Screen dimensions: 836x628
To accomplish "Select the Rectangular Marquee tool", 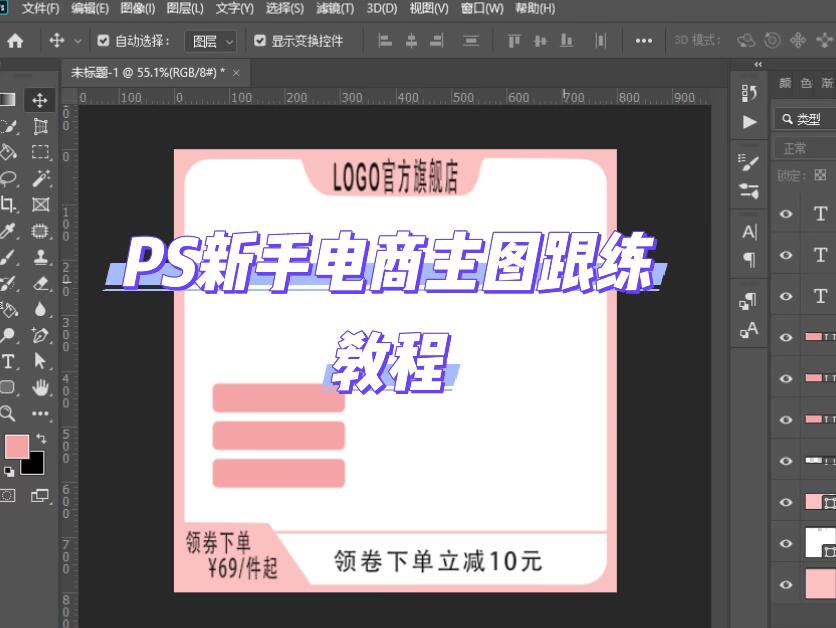I will pos(41,152).
